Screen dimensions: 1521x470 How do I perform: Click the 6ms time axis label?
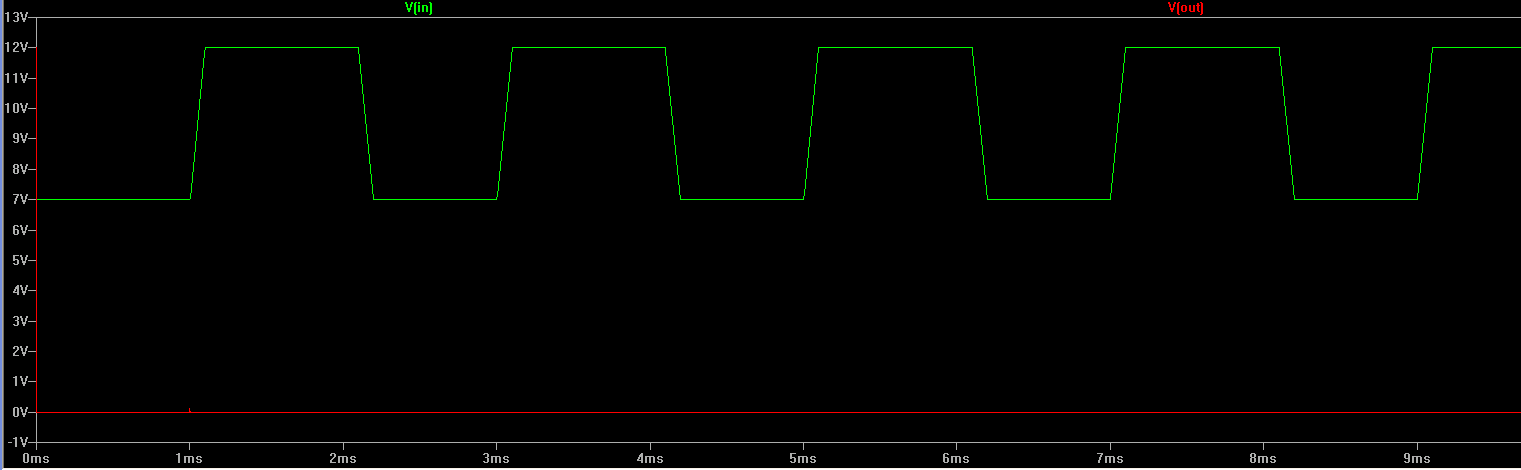click(x=956, y=460)
